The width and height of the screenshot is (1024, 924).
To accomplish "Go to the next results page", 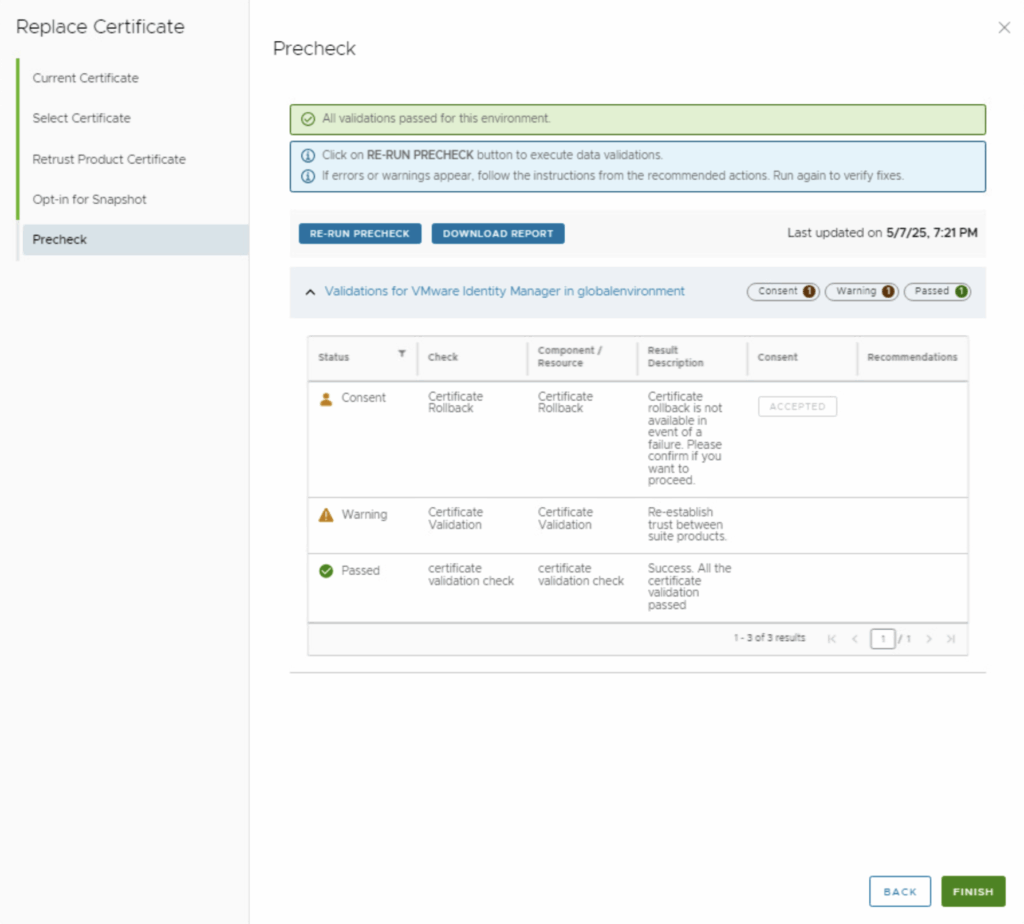I will (x=929, y=639).
